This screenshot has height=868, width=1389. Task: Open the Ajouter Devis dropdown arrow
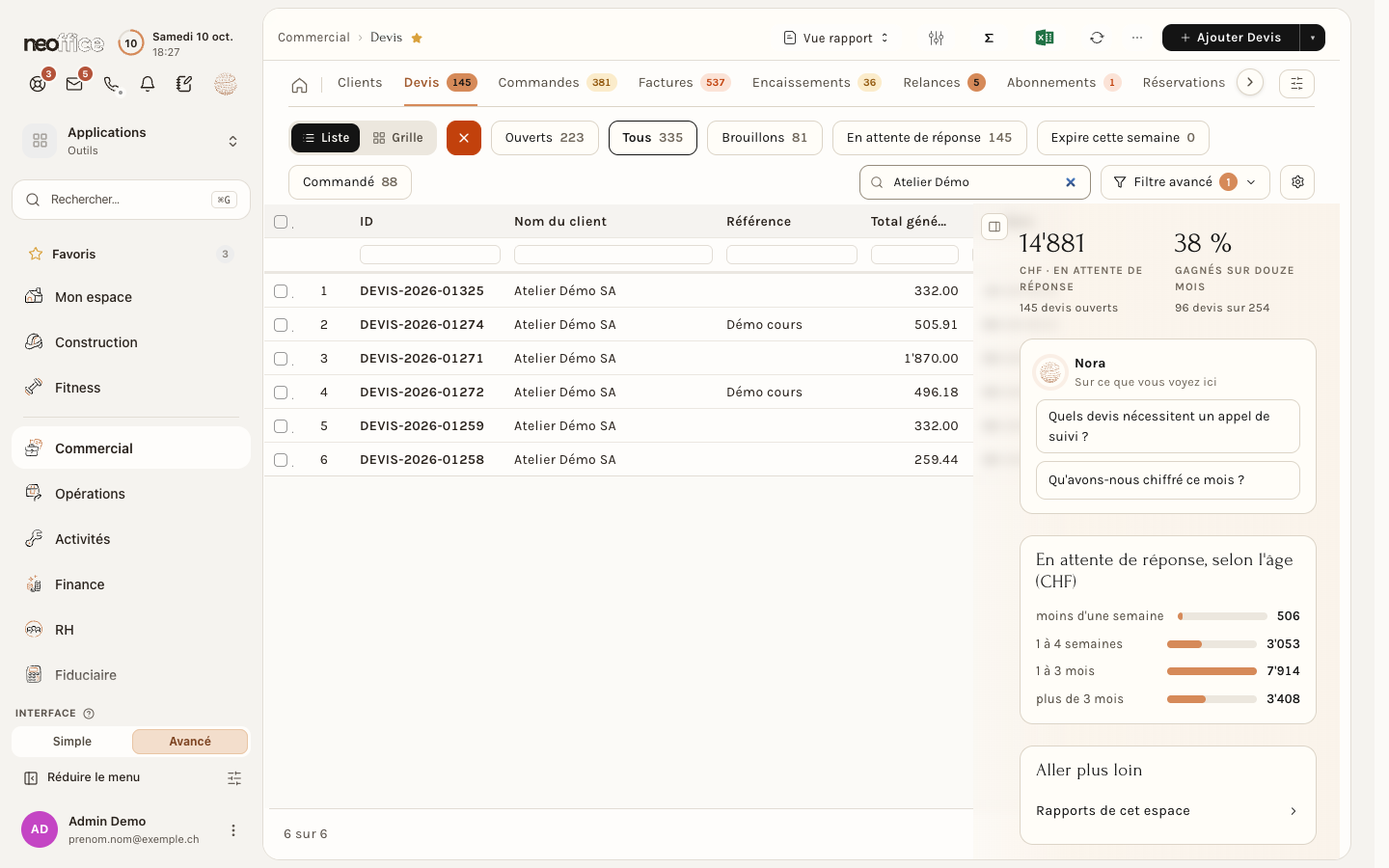coord(1313,38)
